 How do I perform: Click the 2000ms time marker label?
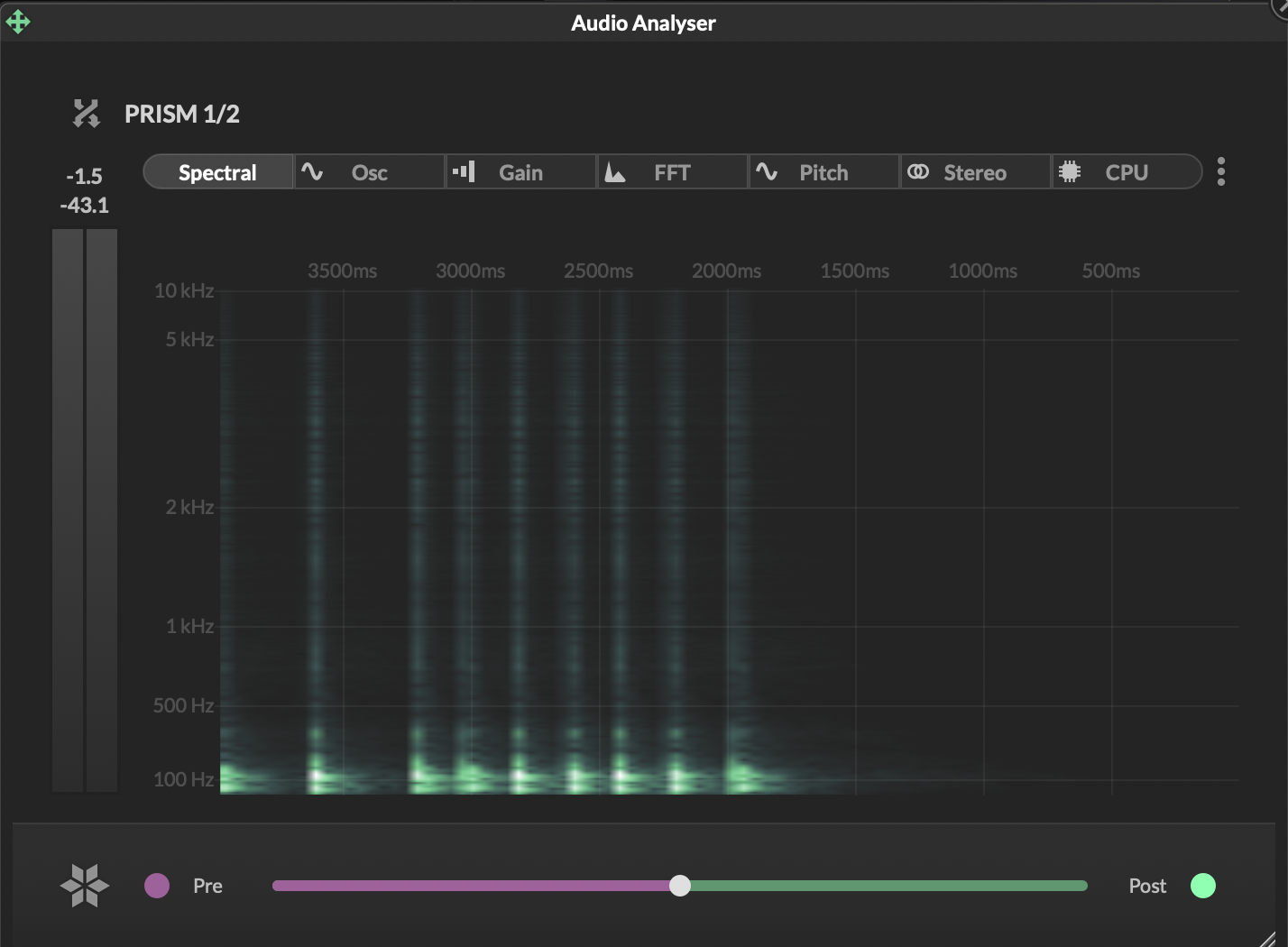tap(727, 271)
